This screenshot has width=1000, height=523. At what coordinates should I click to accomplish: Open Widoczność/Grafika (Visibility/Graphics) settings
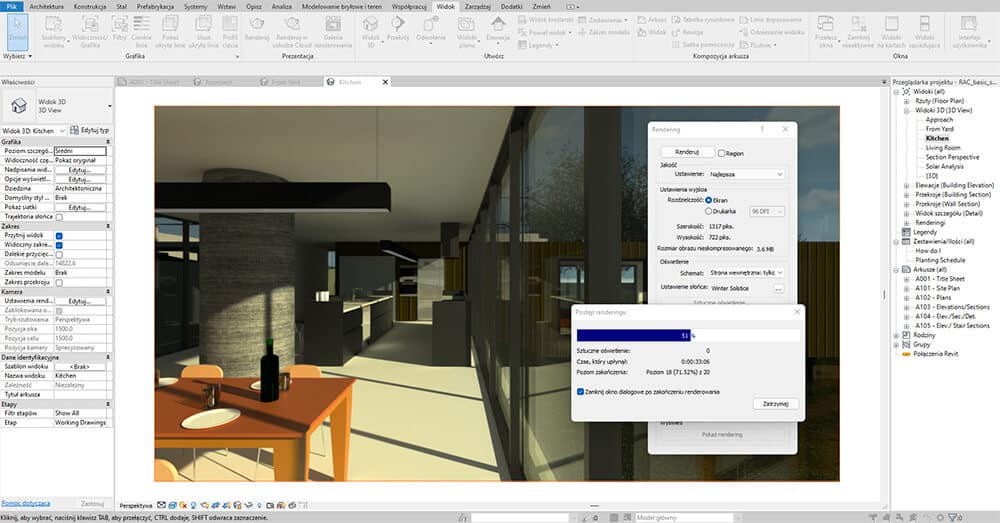(x=90, y=32)
